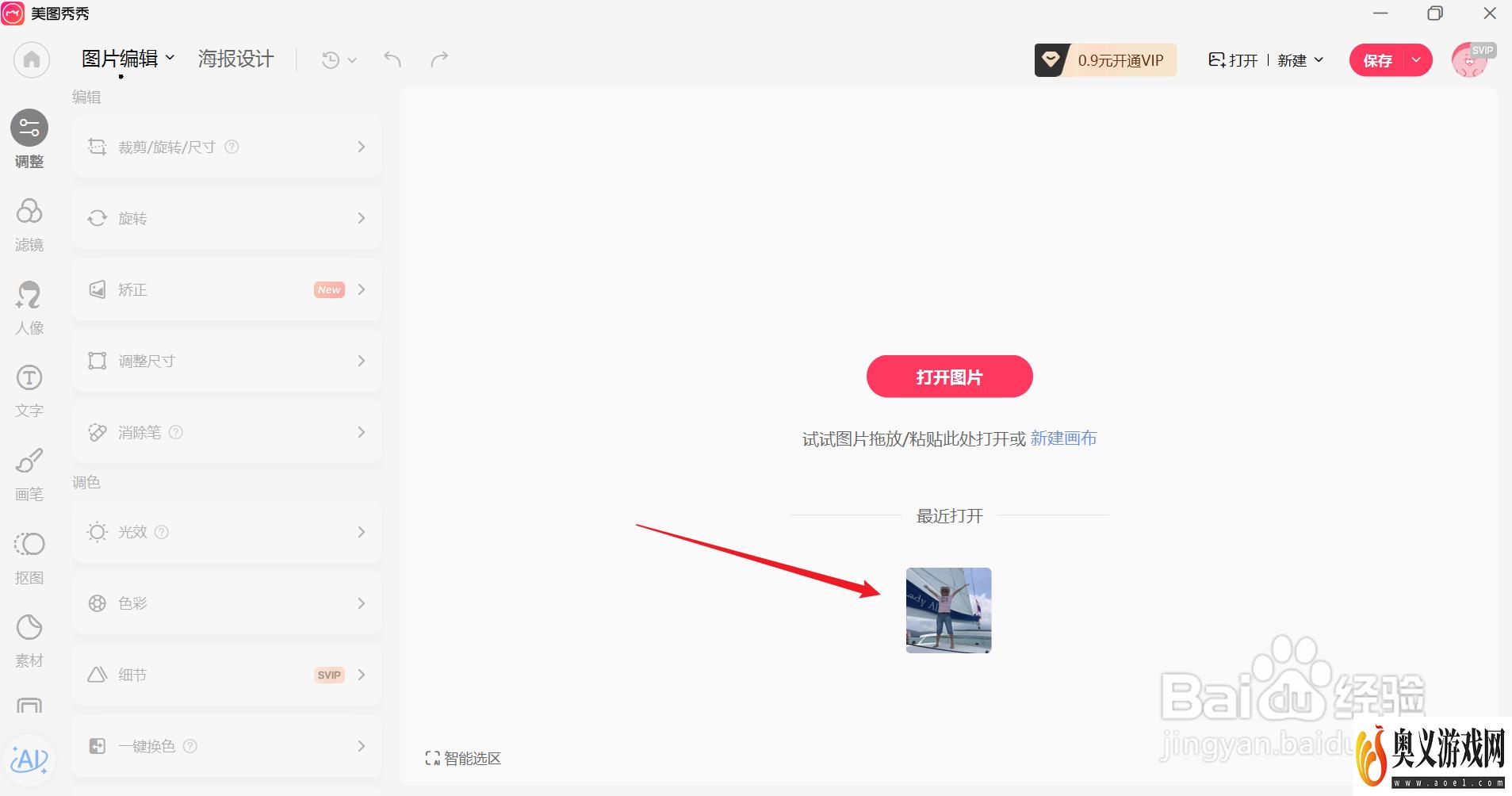The height and width of the screenshot is (796, 1512).
Task: Expand the 消除笔 panel
Action: [227, 432]
